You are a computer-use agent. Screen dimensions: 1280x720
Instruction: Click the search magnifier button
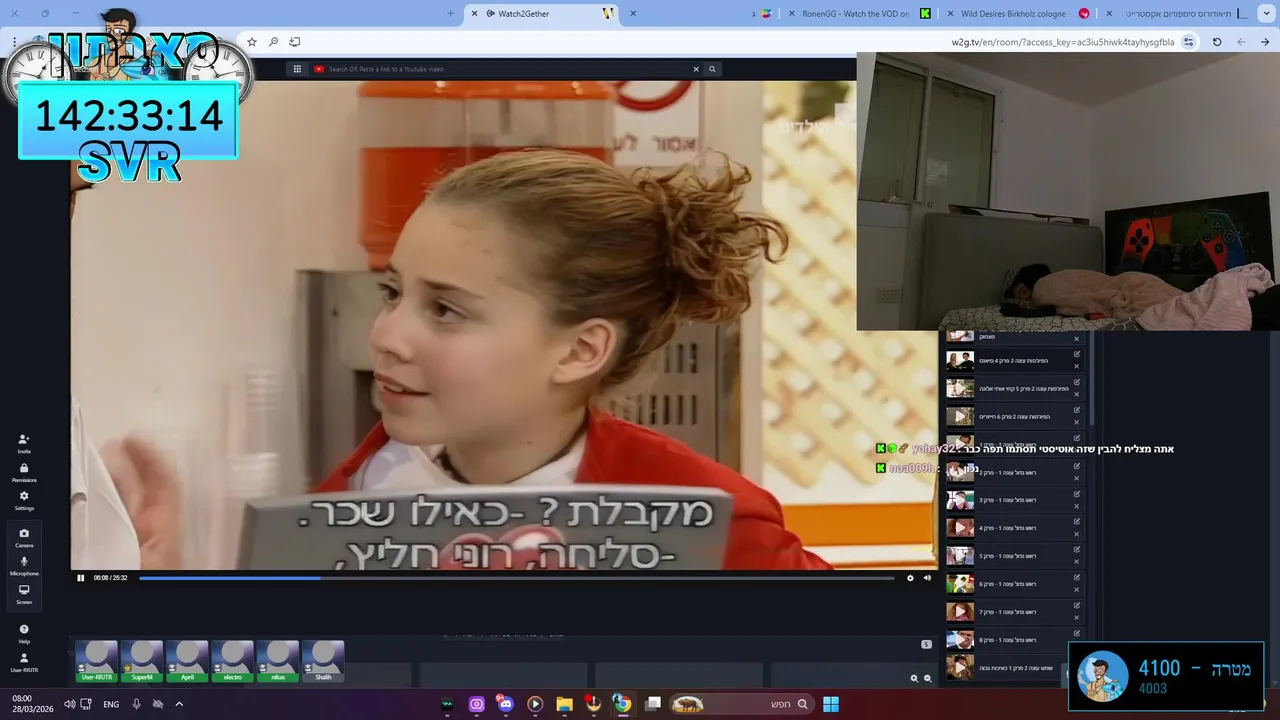click(x=712, y=69)
